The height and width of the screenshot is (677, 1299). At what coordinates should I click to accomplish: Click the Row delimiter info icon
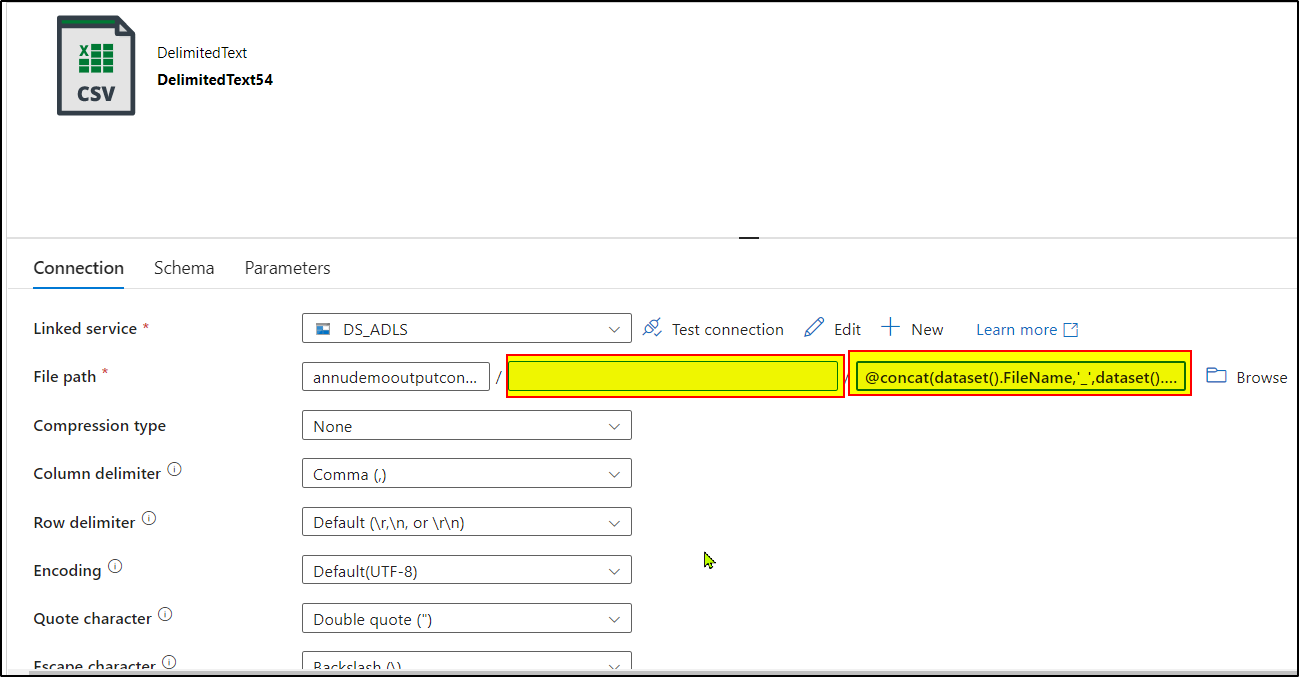[149, 516]
